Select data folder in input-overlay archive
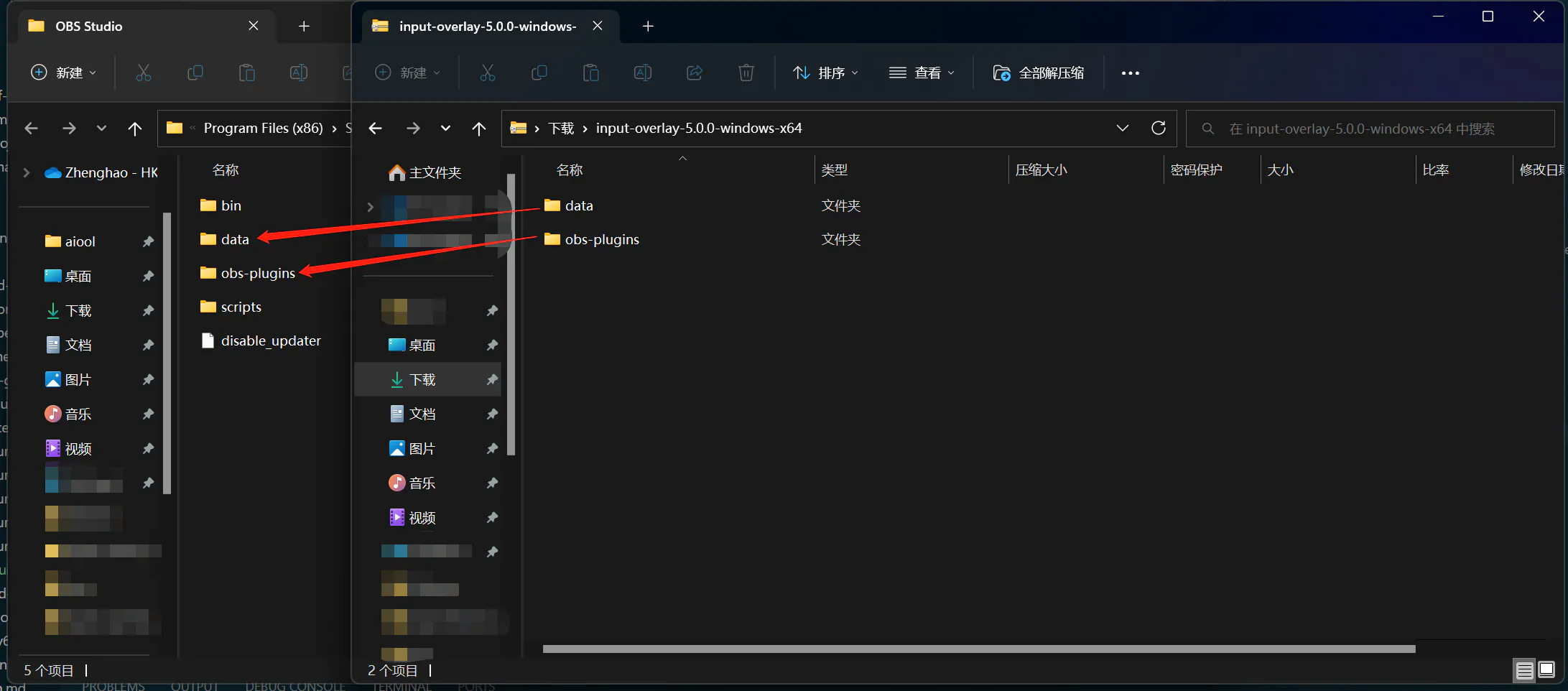This screenshot has width=1568, height=691. [x=569, y=205]
